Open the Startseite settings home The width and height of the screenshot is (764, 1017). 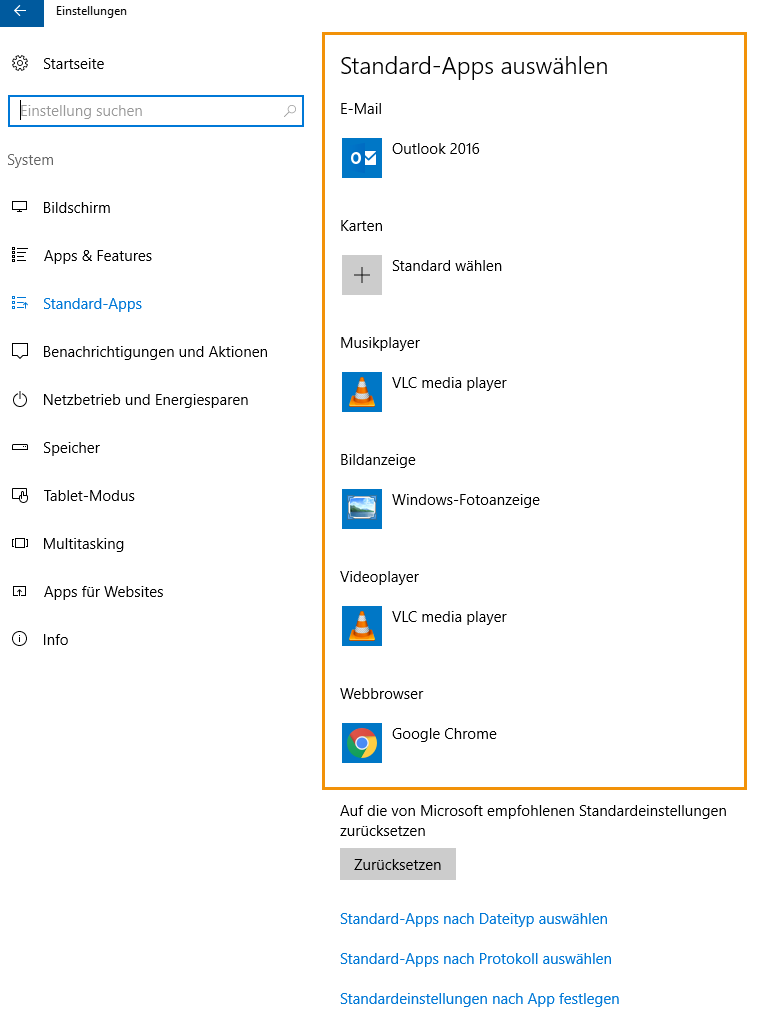(73, 64)
